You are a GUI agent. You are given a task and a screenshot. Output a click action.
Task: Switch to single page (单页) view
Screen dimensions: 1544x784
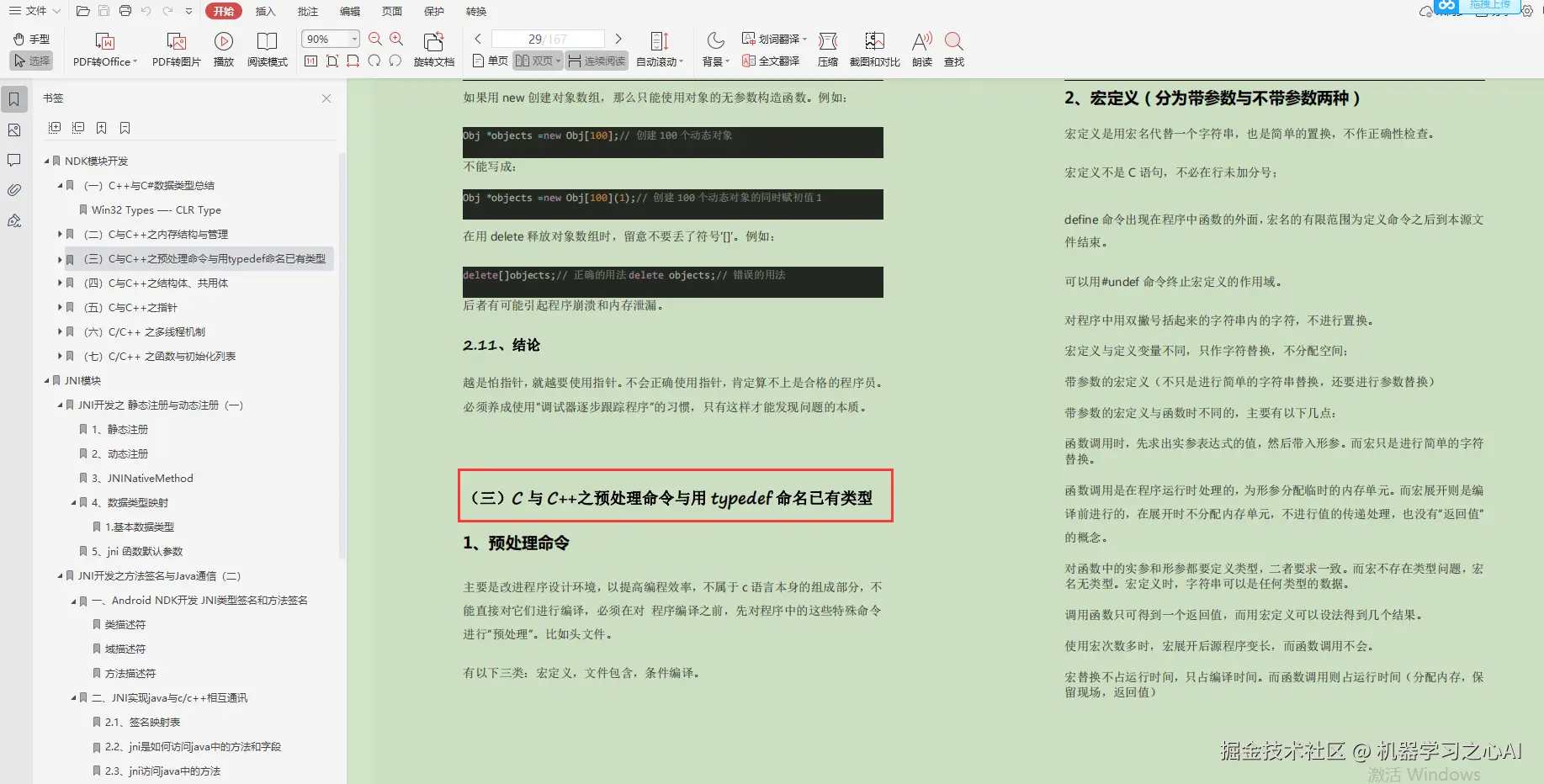click(x=491, y=61)
